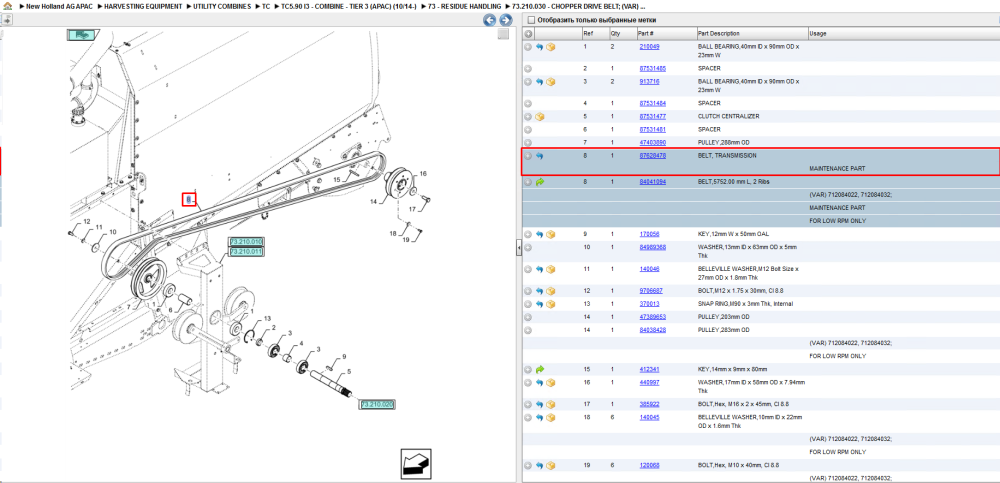
Task: Click the box icon for ref 9 KEY
Action: [x=550, y=234]
